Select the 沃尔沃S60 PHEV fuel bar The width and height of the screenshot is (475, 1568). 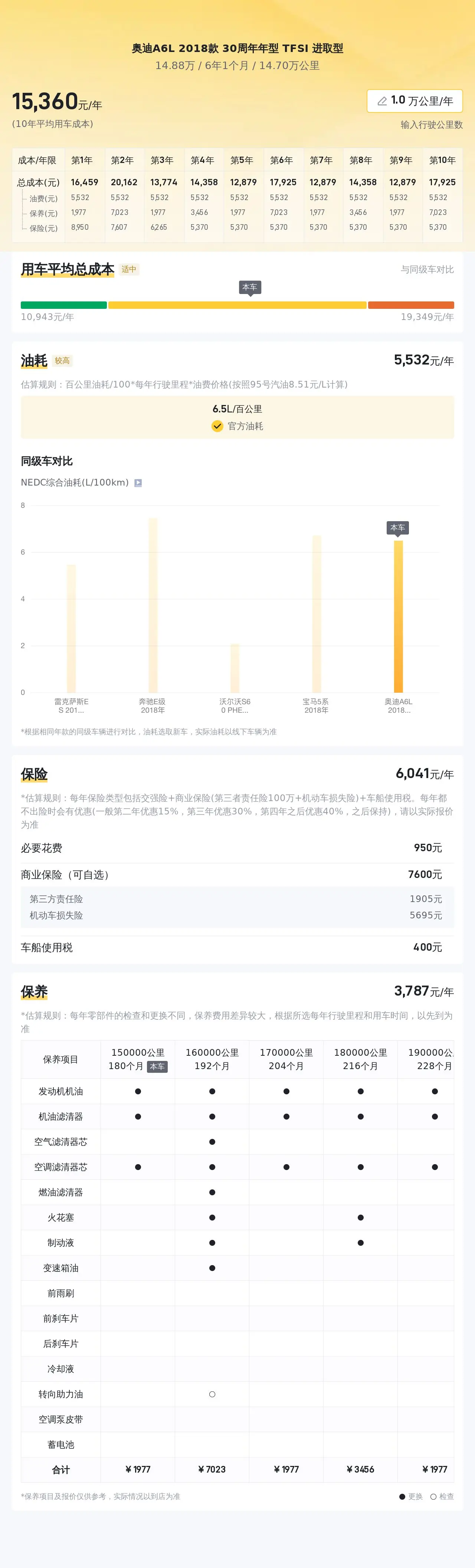[235, 668]
